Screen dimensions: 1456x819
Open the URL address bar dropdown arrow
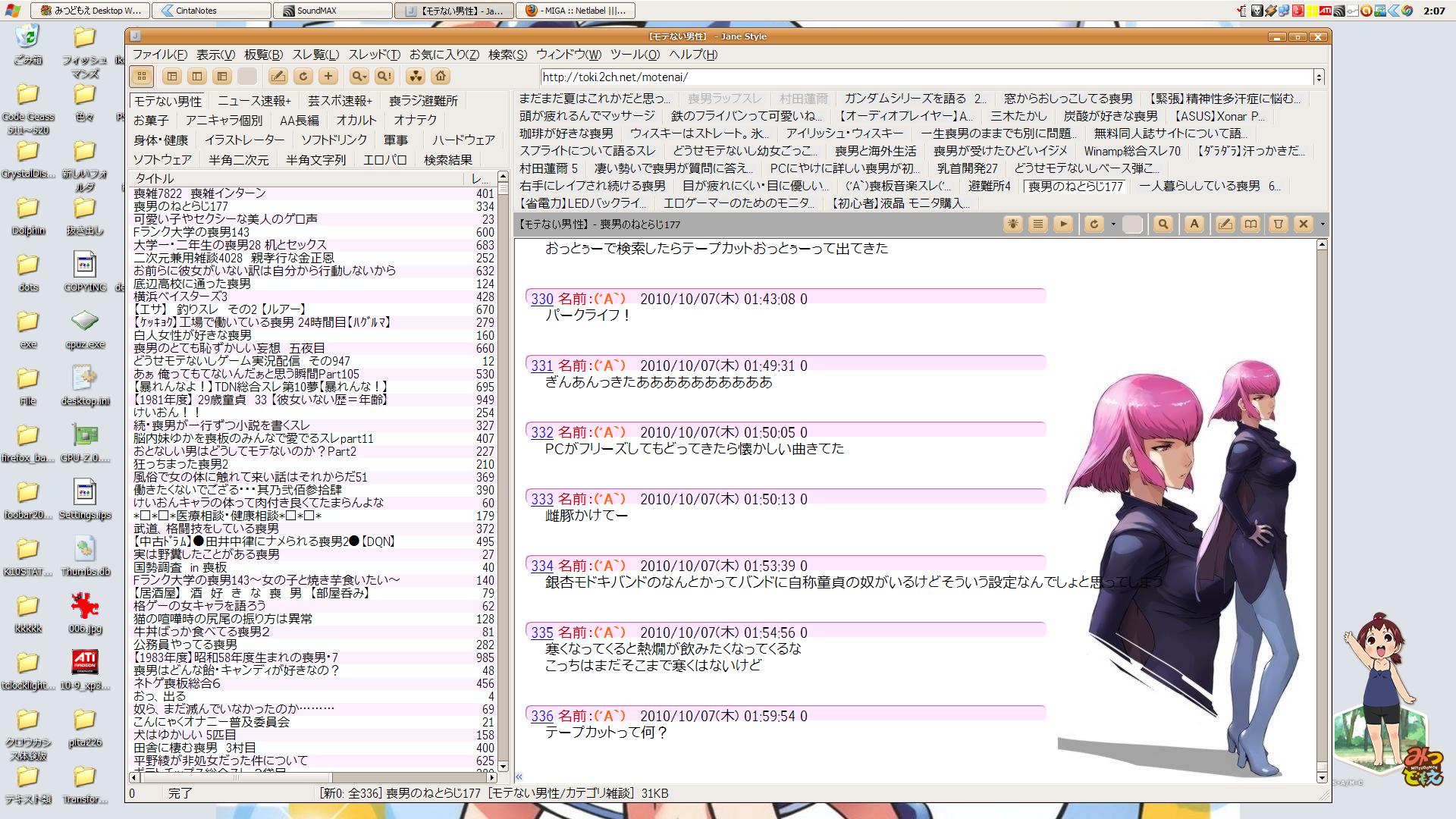click(1319, 77)
